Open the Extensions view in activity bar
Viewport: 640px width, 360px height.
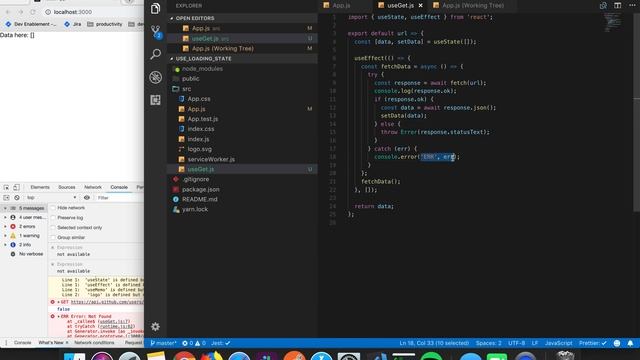pos(155,100)
